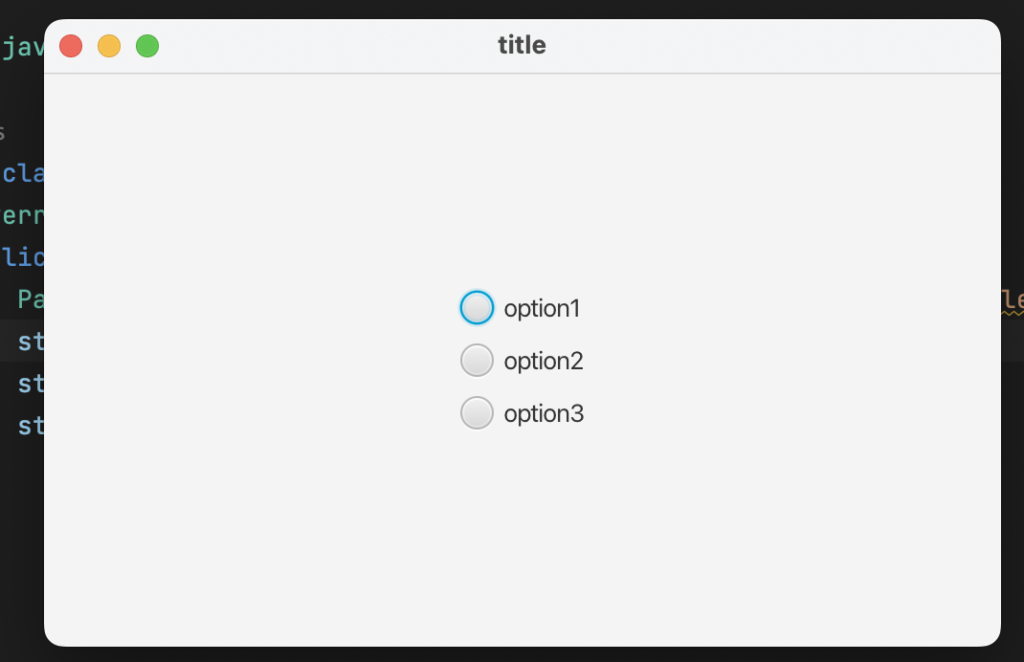The width and height of the screenshot is (1024, 662).
Task: Select the option1 radio button circle
Action: 477,308
